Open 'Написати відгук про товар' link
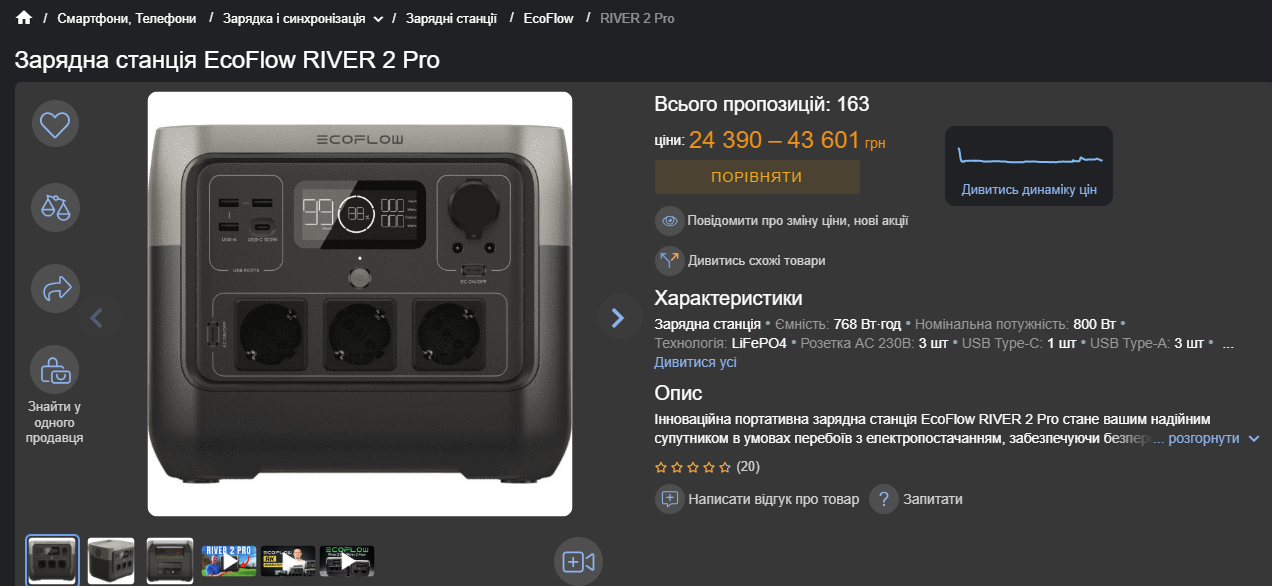The width and height of the screenshot is (1272, 586). point(773,499)
